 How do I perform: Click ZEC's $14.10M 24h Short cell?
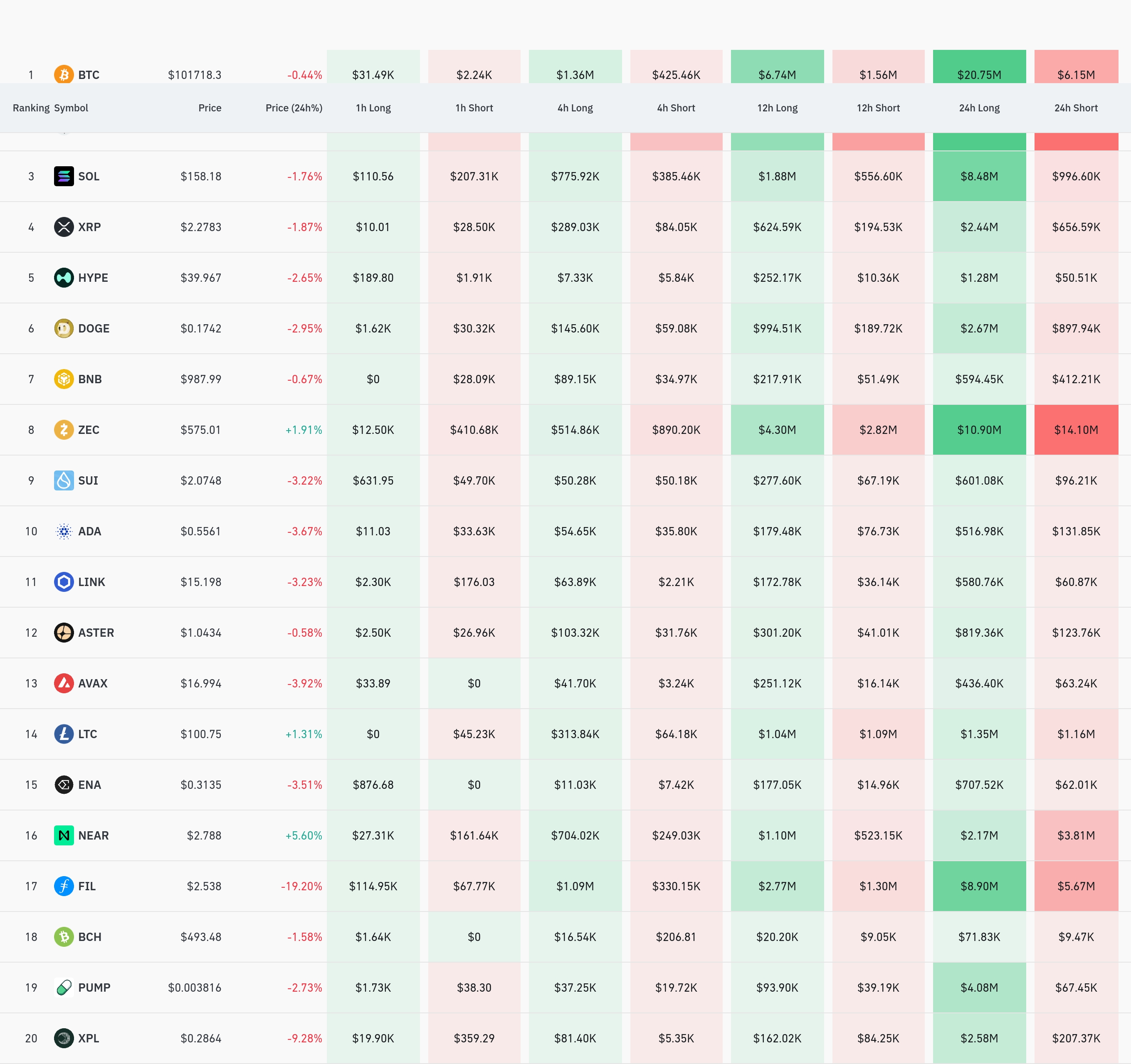(1076, 430)
